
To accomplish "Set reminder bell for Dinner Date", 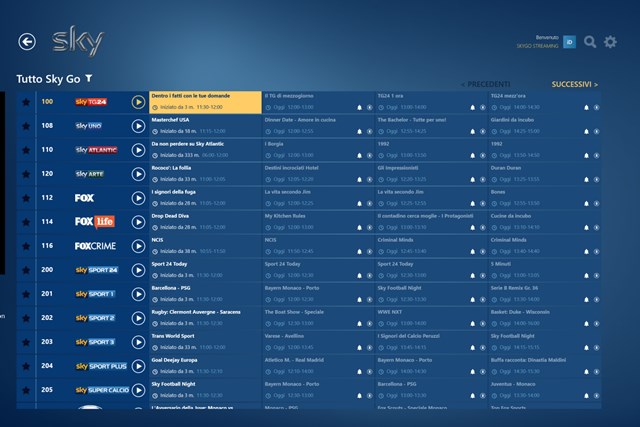I will (x=360, y=132).
